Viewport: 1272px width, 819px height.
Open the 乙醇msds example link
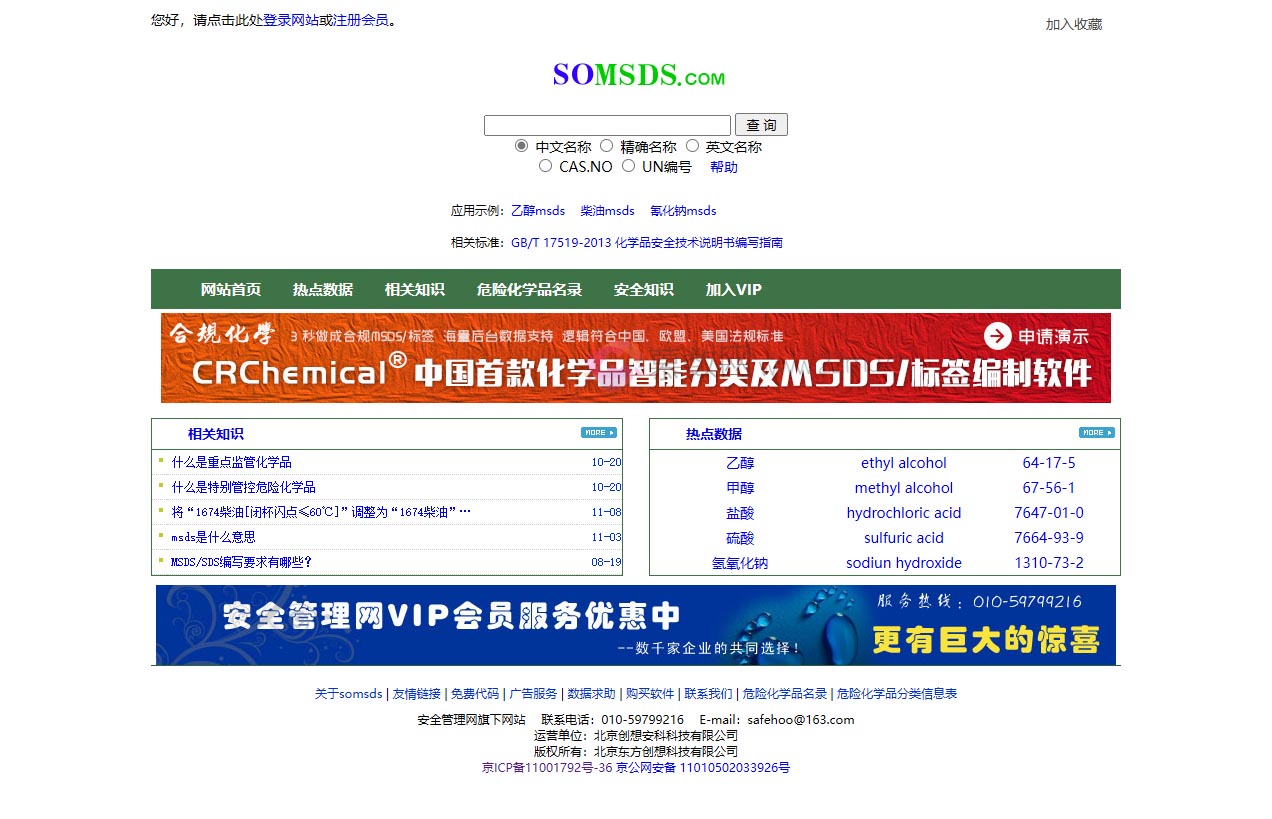pyautogui.click(x=538, y=211)
